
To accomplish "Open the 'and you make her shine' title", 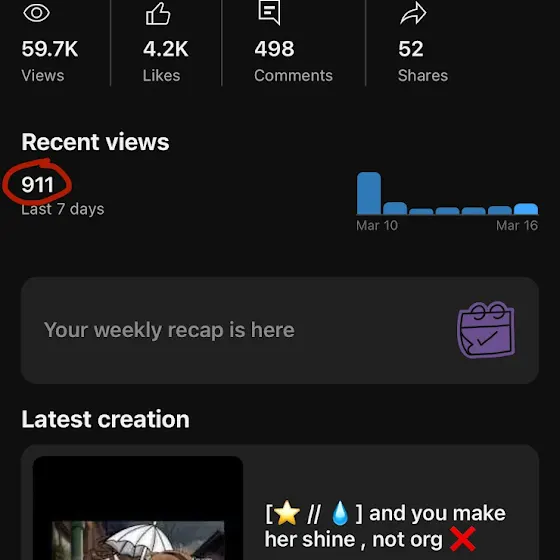I will click(x=385, y=526).
